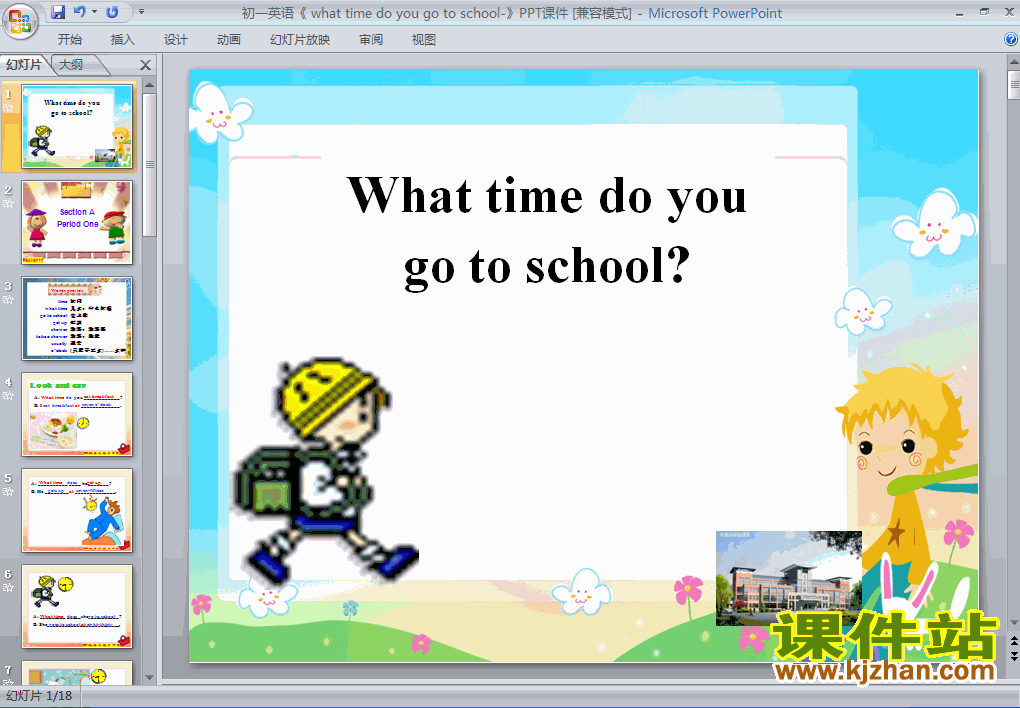The height and width of the screenshot is (708, 1020).
Task: Switch to the 大纲 pane tab
Action: 72,64
